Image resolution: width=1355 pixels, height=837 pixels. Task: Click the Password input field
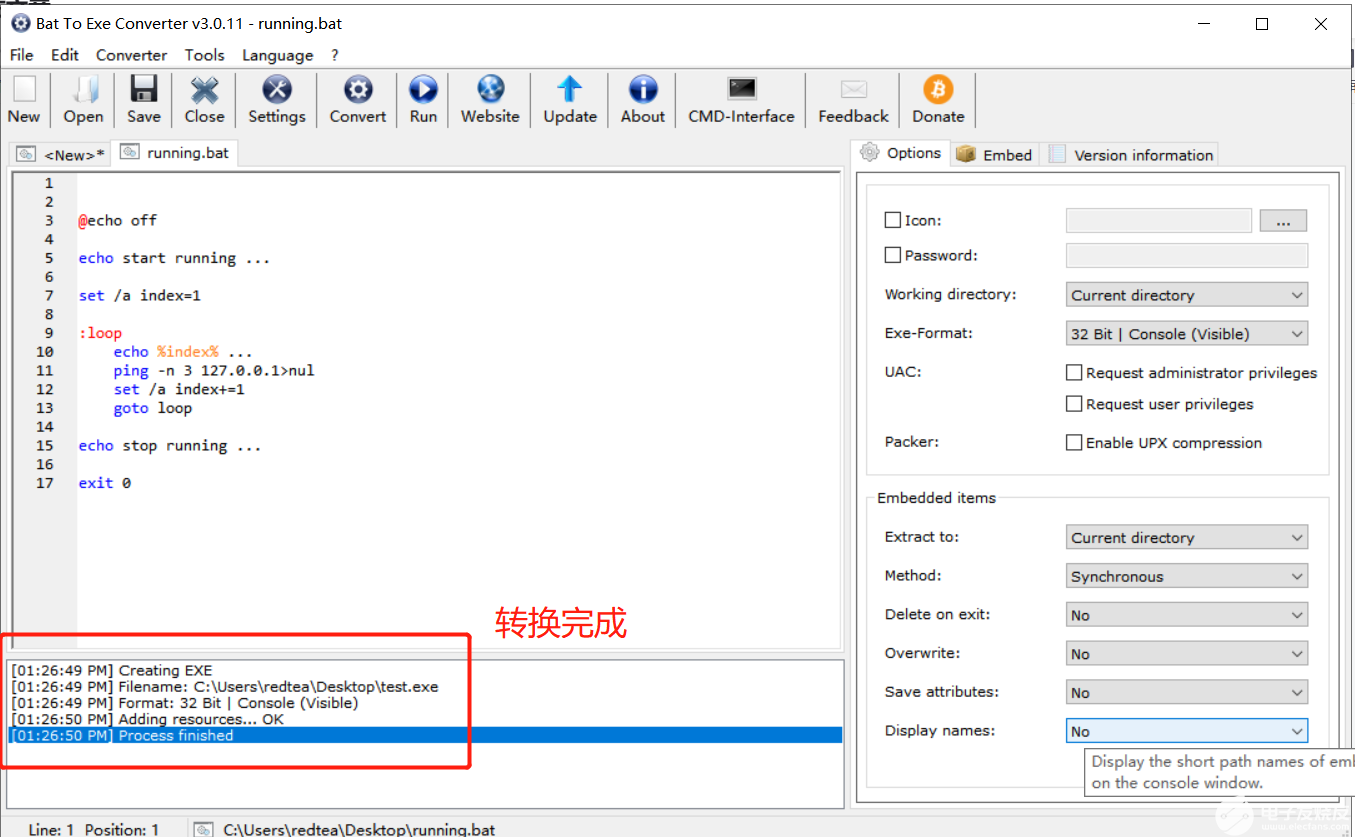point(1187,255)
